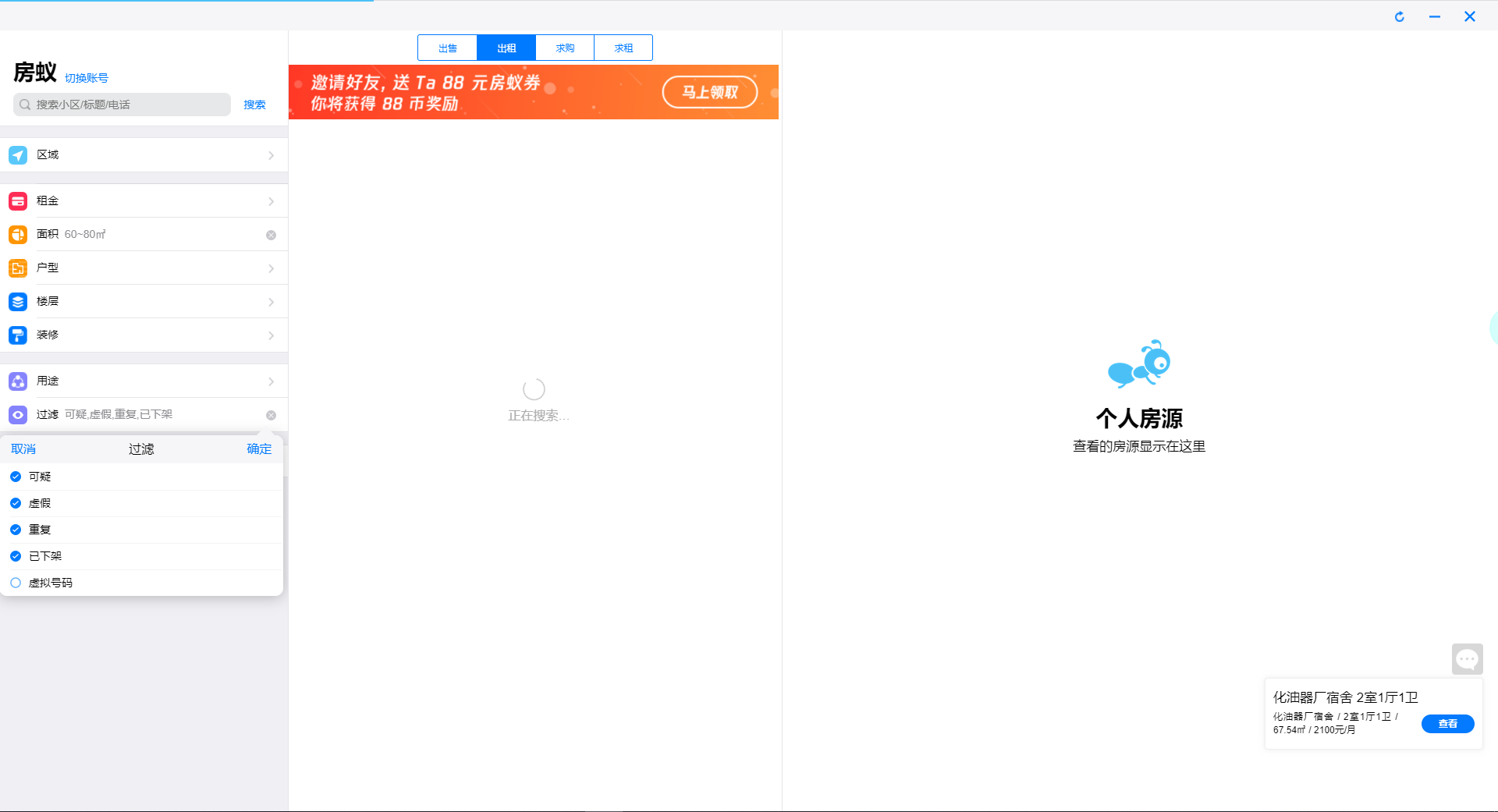
Task: Click the 马上领取 banner button
Action: tap(710, 92)
